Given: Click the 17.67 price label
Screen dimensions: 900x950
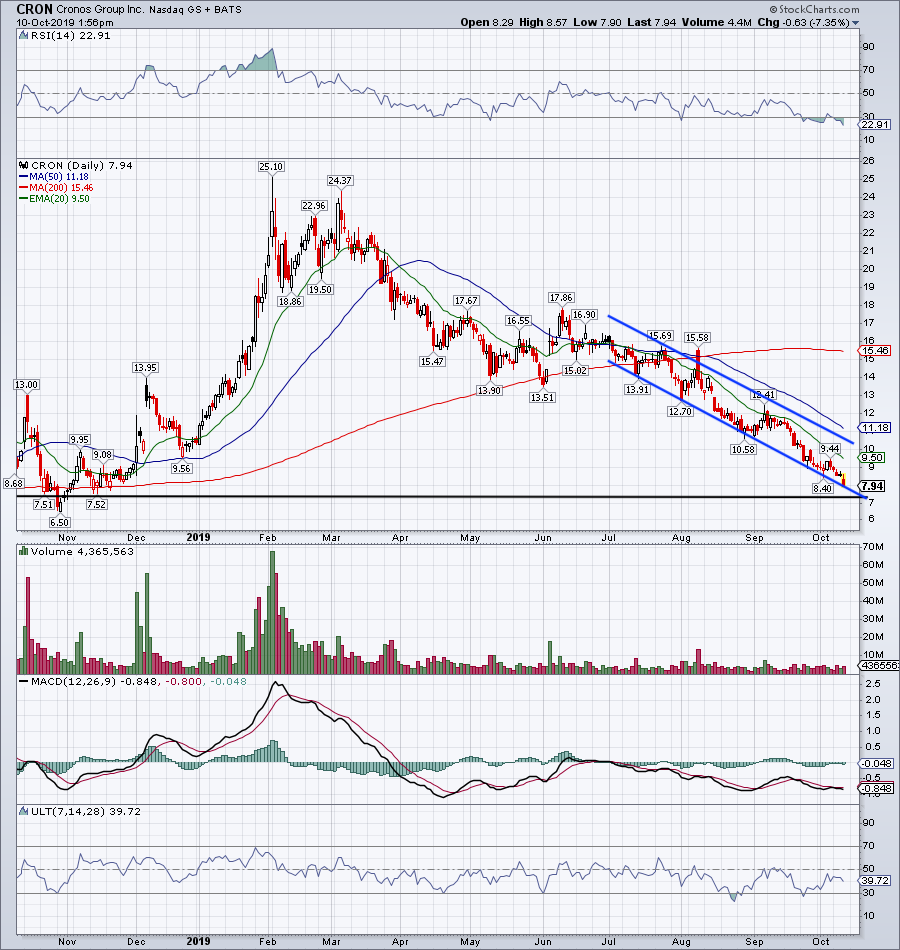Looking at the screenshot, I should [x=466, y=301].
